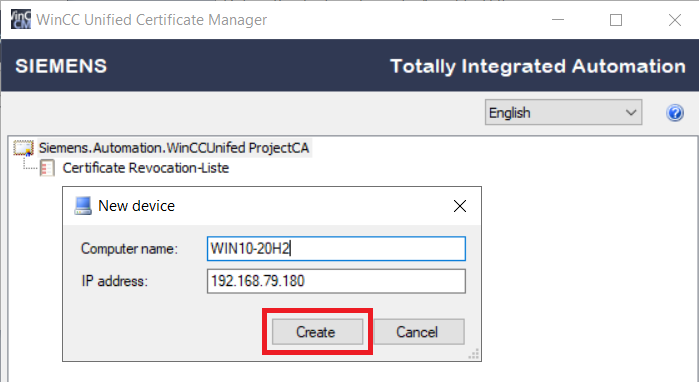Close the New device dialog with X
This screenshot has width=699, height=382.
[x=460, y=206]
